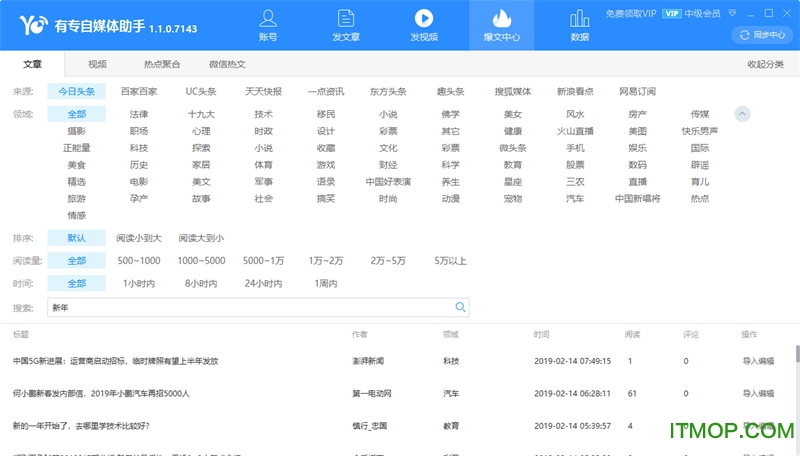Choose the 汽车 field filter
Screen dimensions: 800x456
pos(575,198)
